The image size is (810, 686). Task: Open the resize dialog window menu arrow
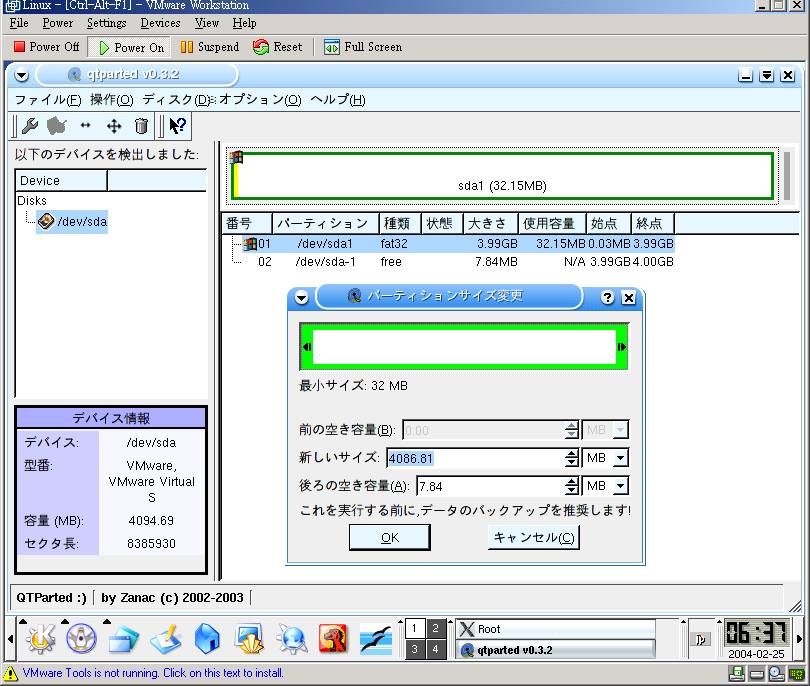(301, 298)
